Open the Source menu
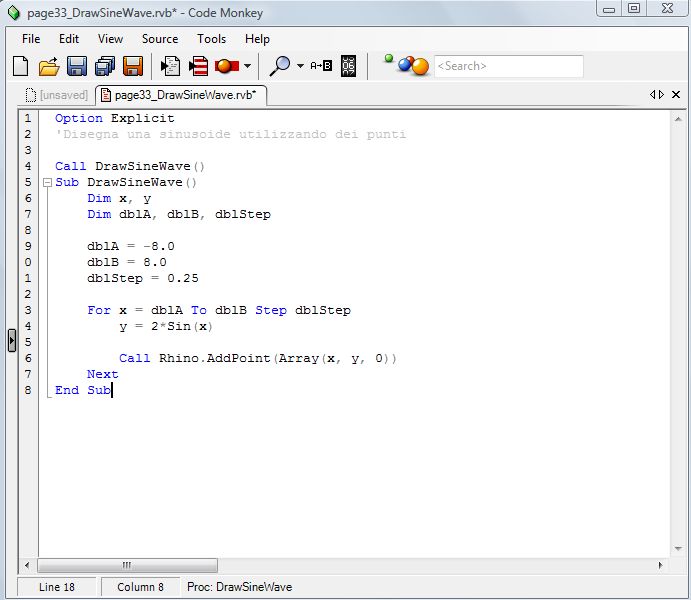This screenshot has height=600, width=691. tap(160, 39)
